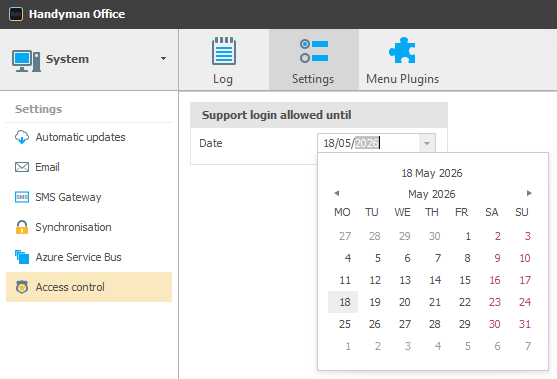This screenshot has width=557, height=379.
Task: Open SMS Gateway settings entry
Action: [89, 197]
